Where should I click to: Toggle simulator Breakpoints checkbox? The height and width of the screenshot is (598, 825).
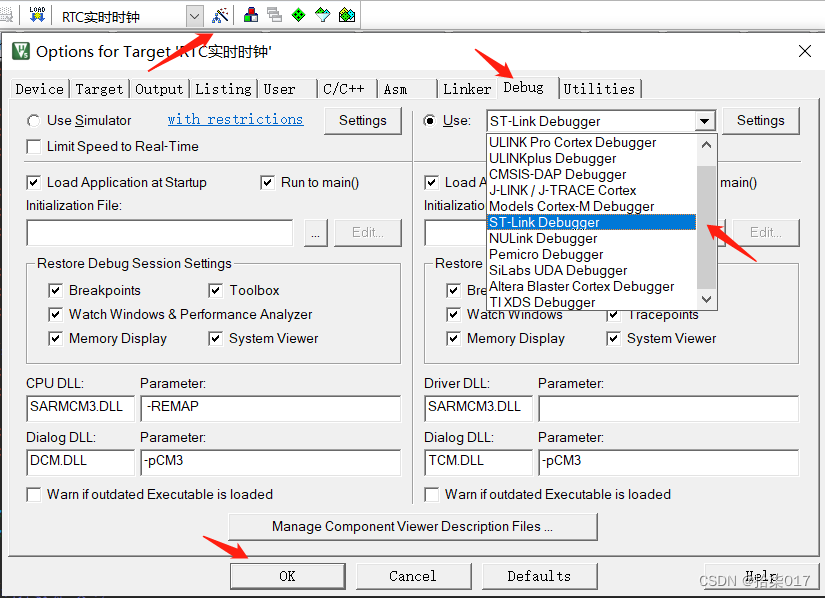point(55,290)
